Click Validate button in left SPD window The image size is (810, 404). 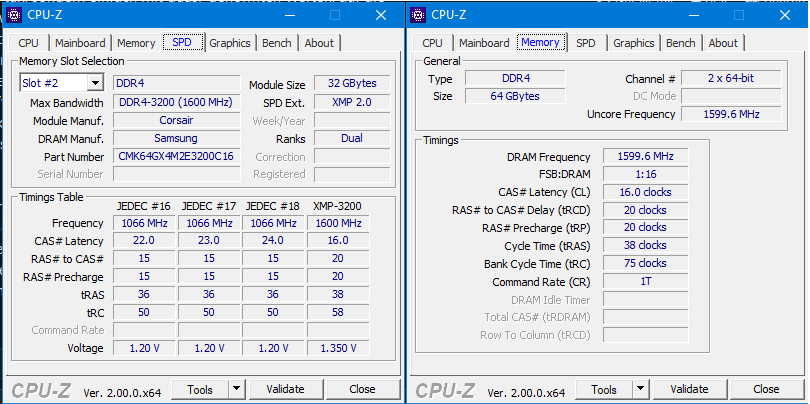coord(285,389)
